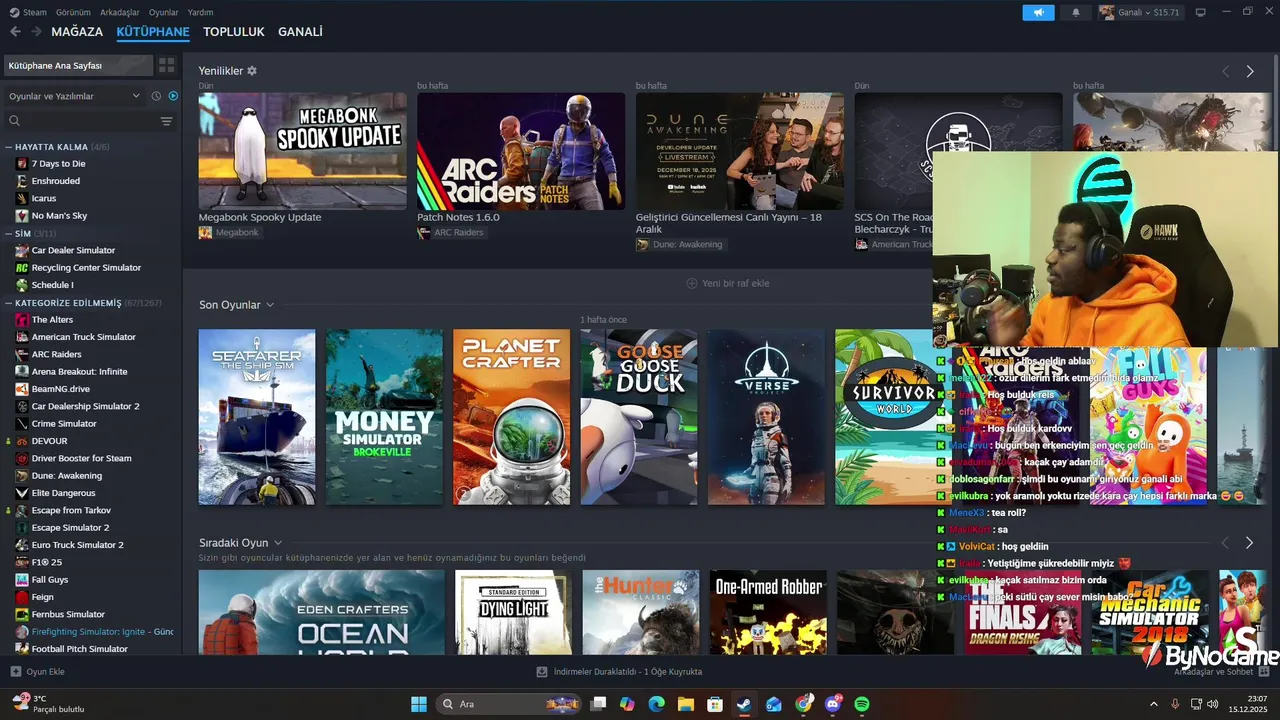Open the notifications bell icon
The height and width of the screenshot is (720, 1280).
(1076, 12)
